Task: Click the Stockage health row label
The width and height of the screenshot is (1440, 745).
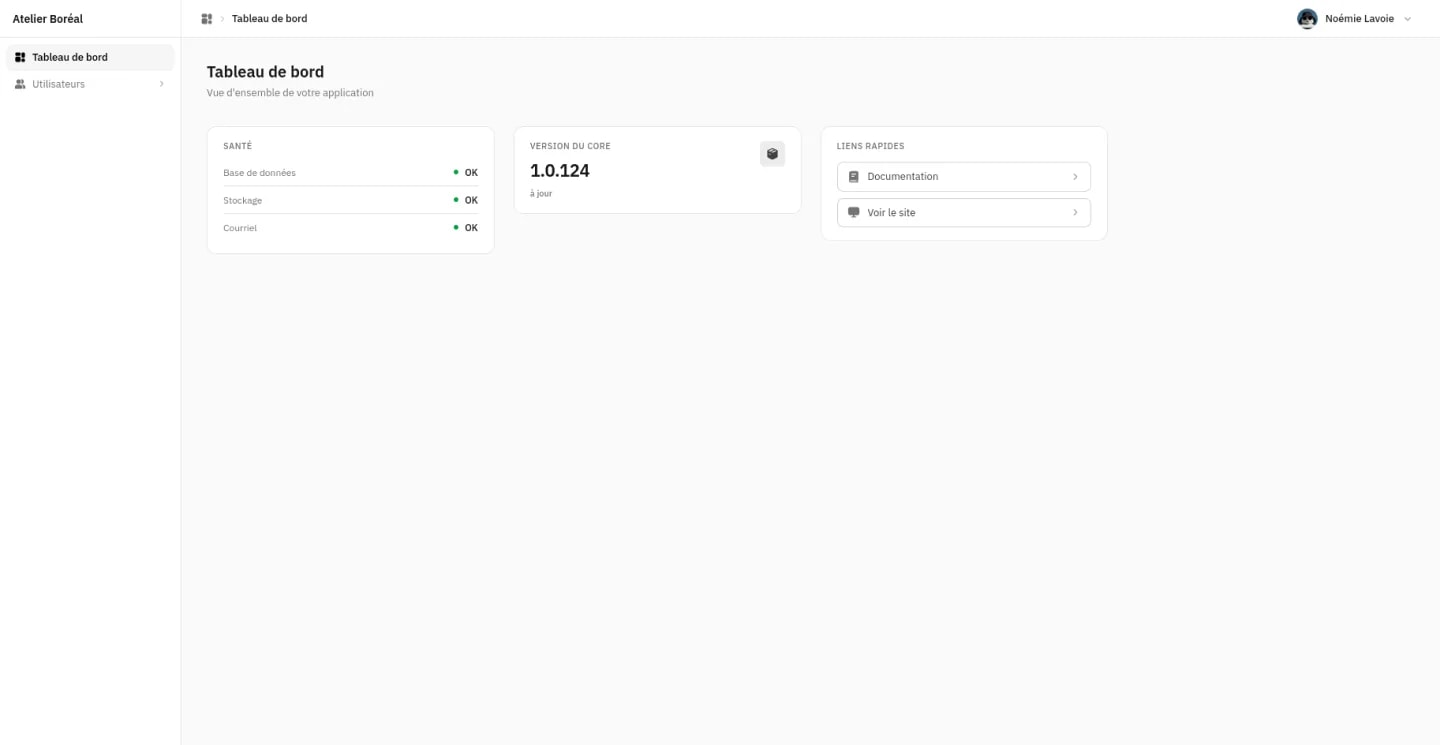Action: point(243,201)
